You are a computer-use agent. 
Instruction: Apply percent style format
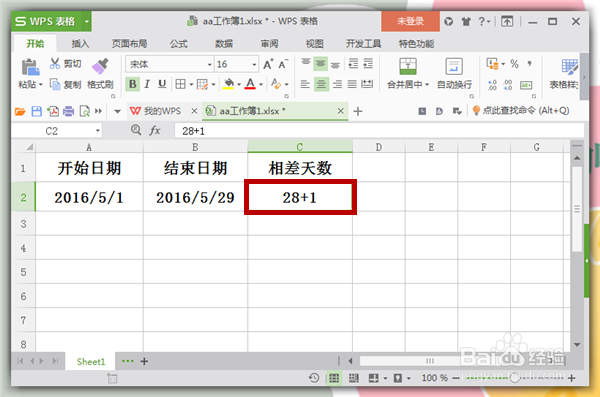pos(514,64)
